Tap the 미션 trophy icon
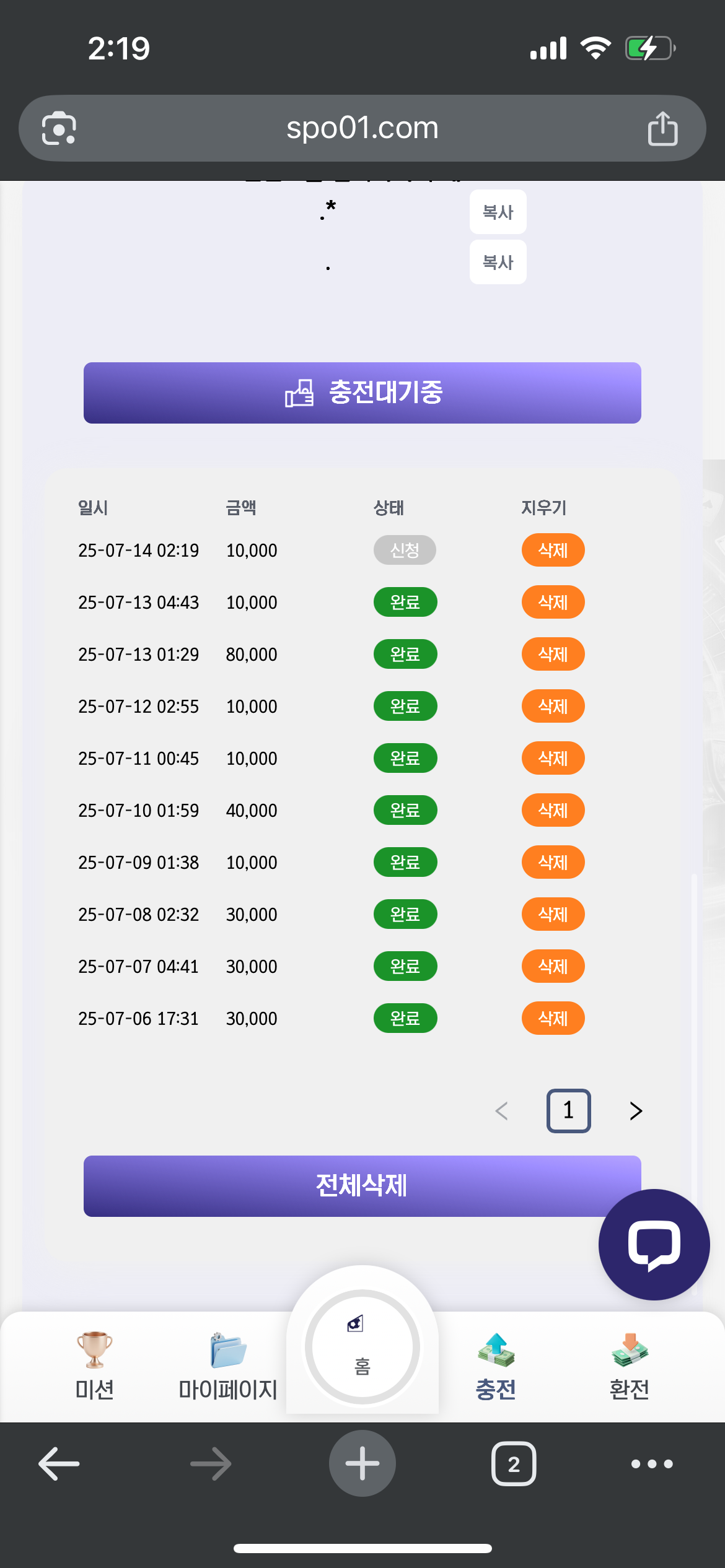This screenshot has height=1568, width=725. pos(94,1349)
